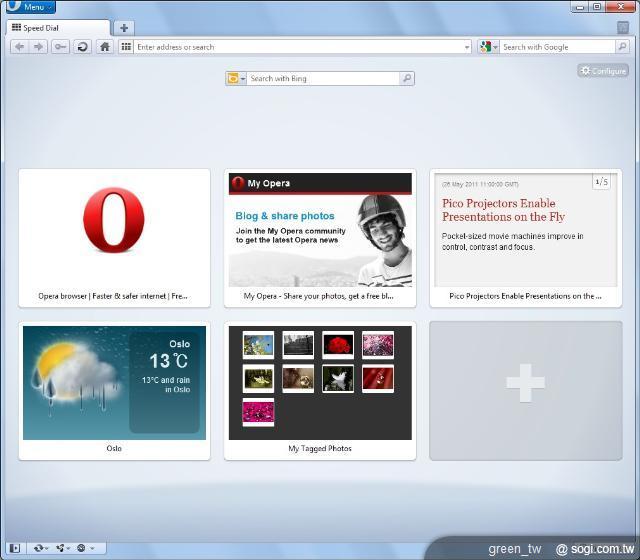Click the Google search magnifier icon

point(622,47)
